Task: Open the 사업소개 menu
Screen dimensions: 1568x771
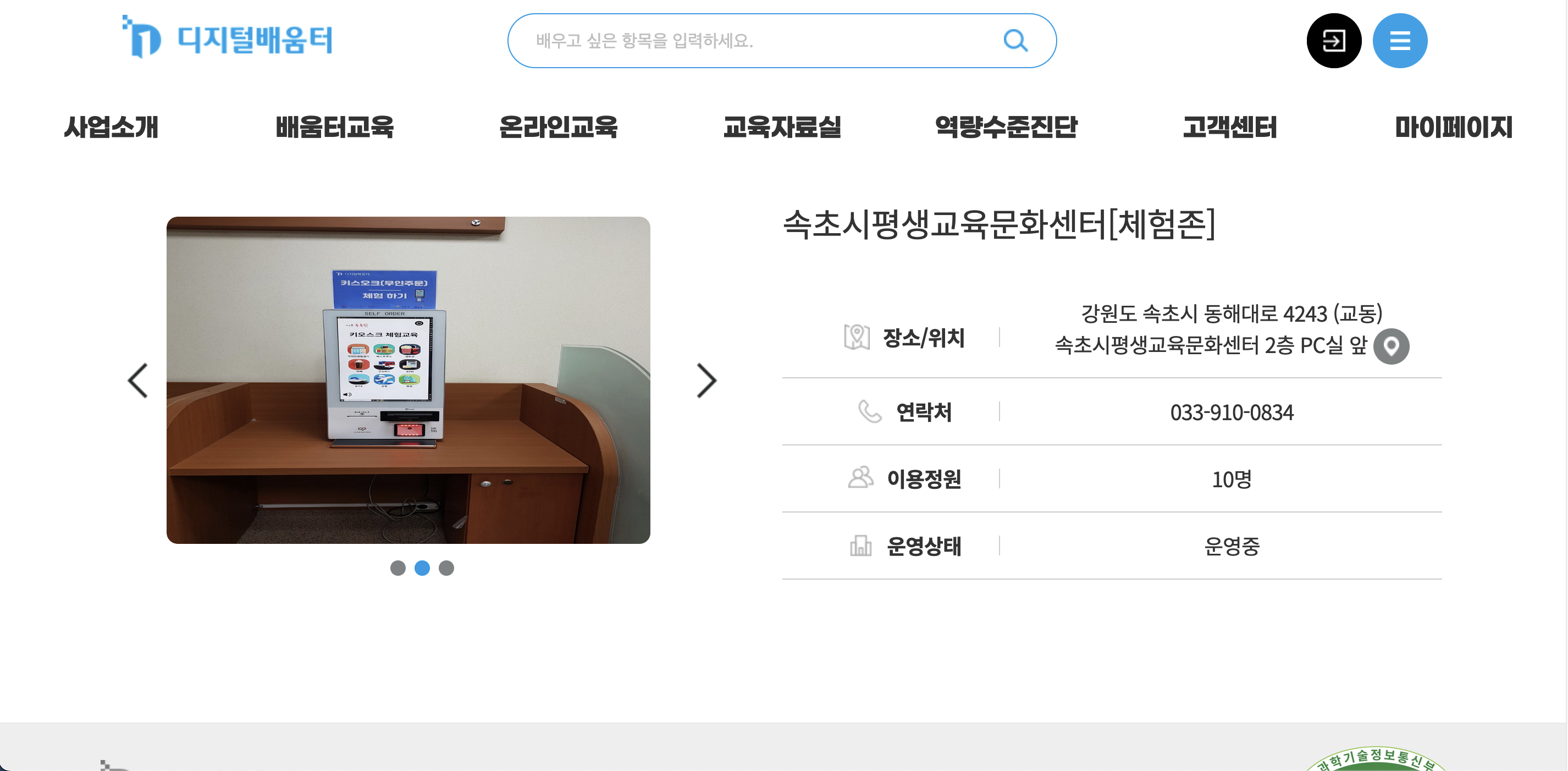Action: coord(111,126)
